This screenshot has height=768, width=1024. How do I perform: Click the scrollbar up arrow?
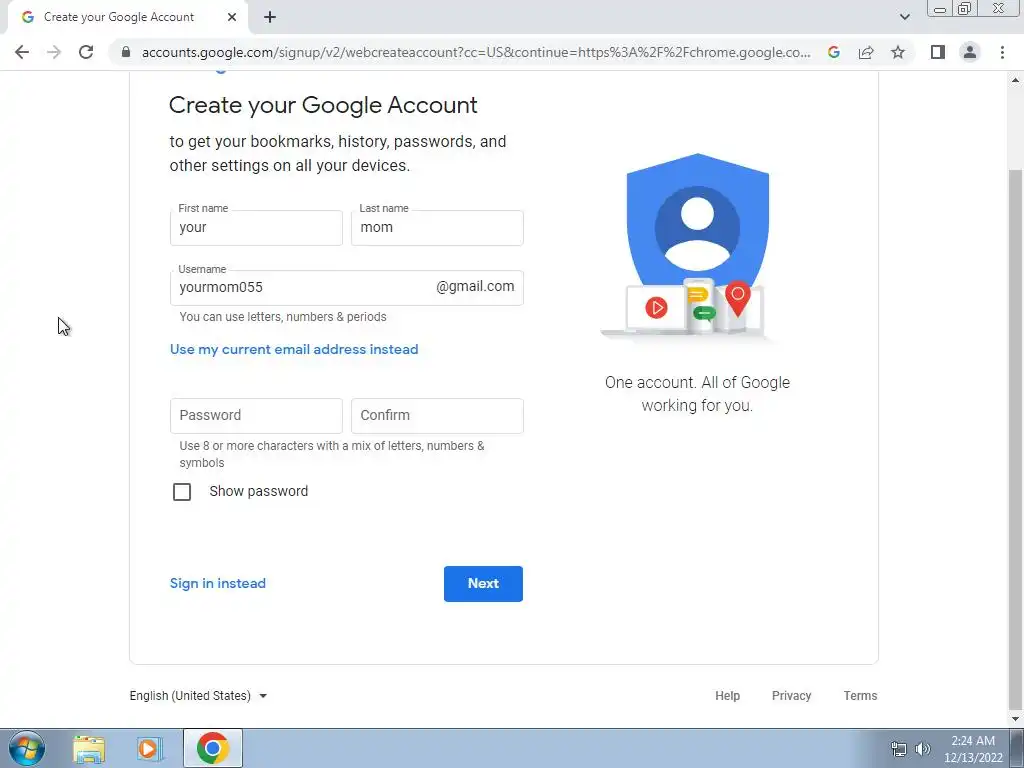point(1016,80)
